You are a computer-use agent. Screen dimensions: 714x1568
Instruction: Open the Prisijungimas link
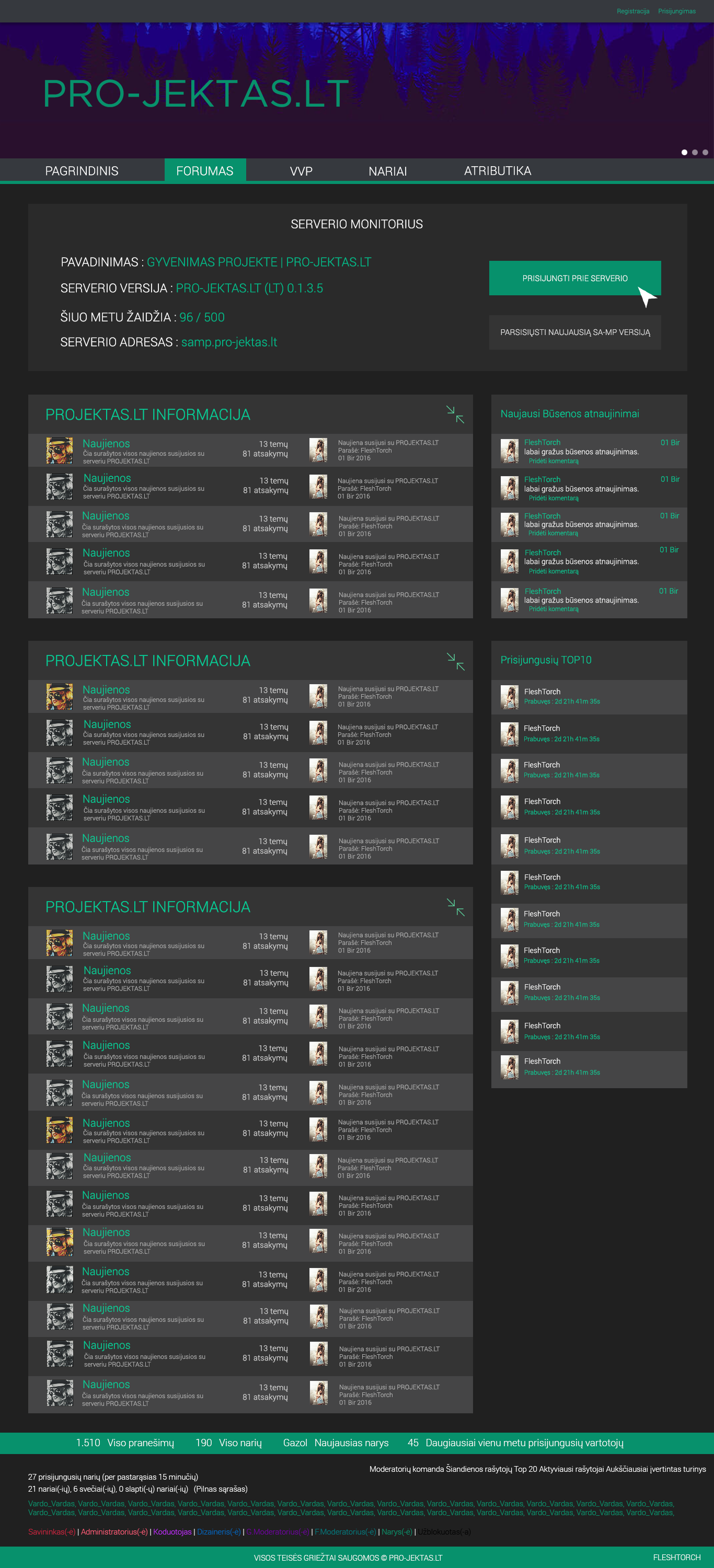coord(676,11)
